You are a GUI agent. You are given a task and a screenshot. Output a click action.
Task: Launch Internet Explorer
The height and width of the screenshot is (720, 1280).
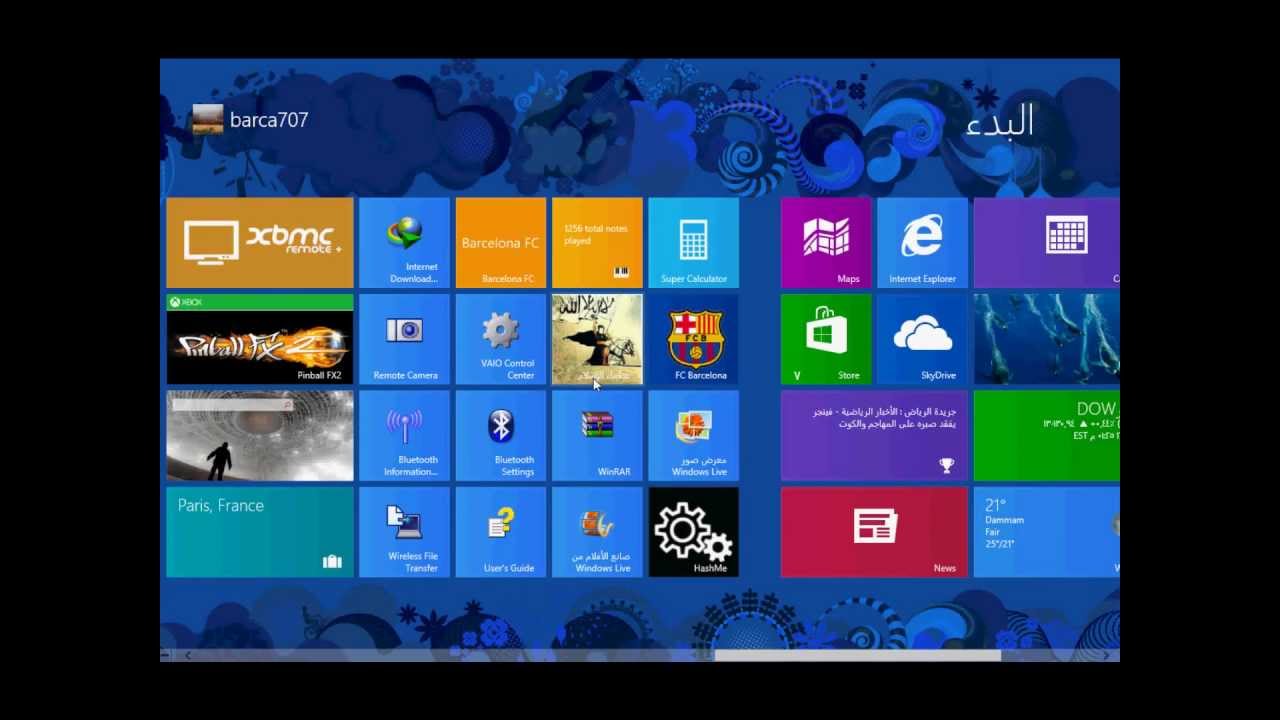(922, 243)
